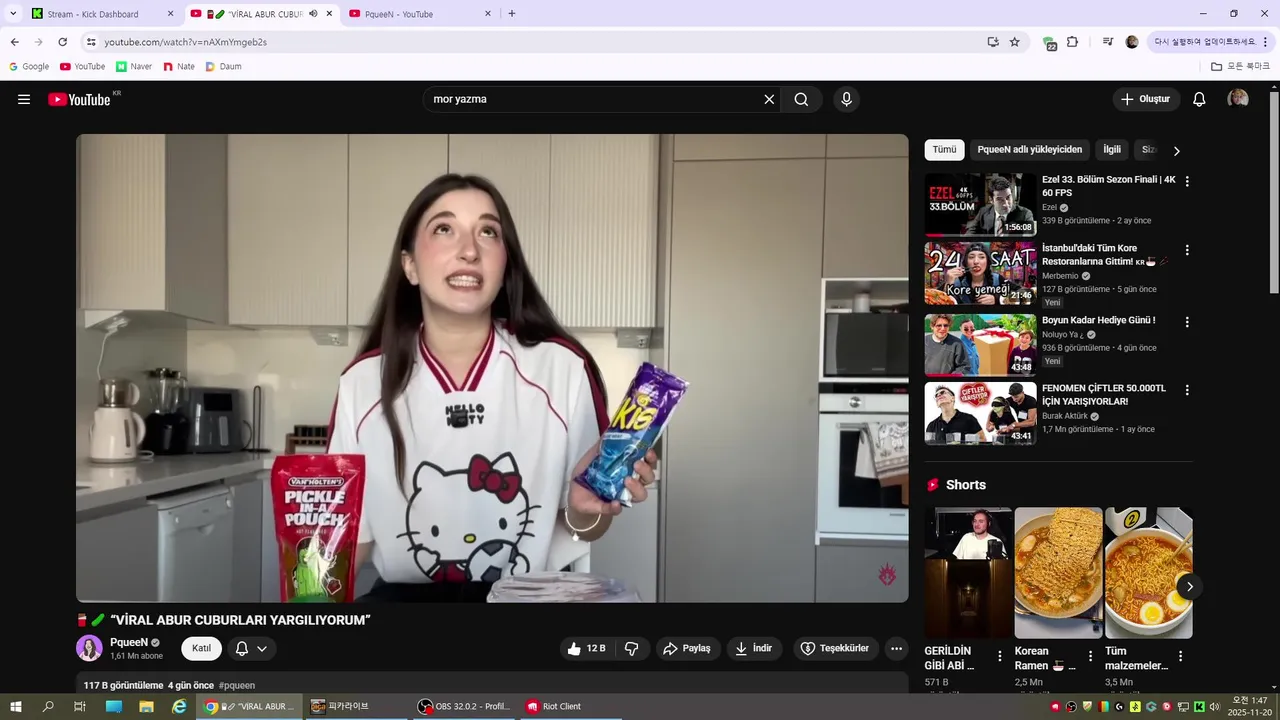Open options for the Korean Ramen short
Screen dimensions: 1280x720
(1090, 657)
